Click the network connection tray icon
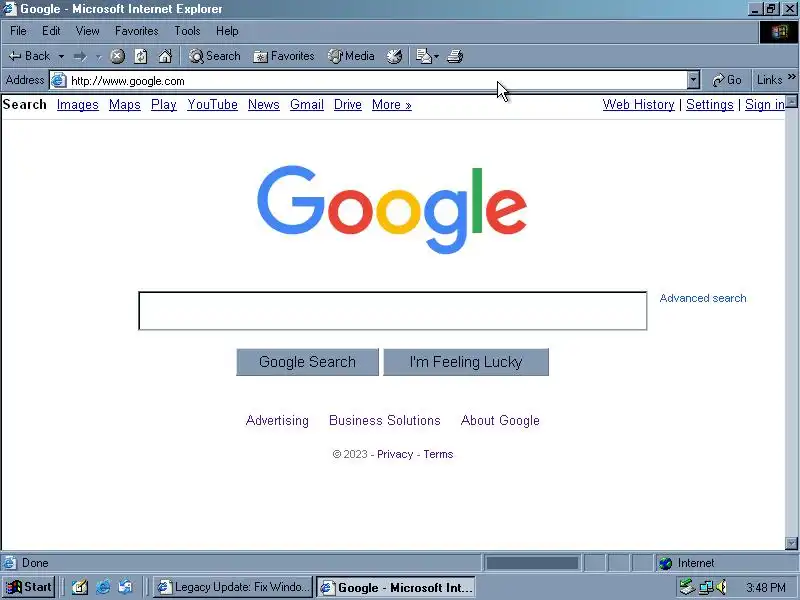Viewport: 800px width, 600px height. 706,587
